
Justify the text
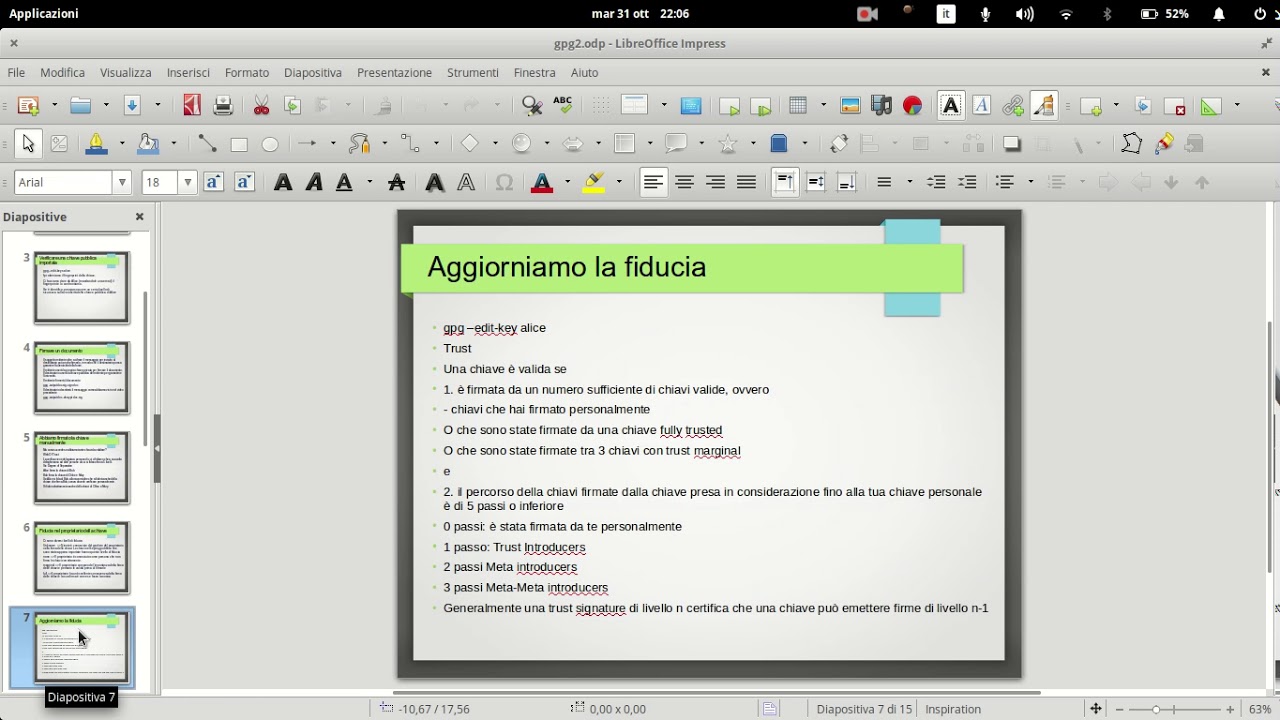746,182
